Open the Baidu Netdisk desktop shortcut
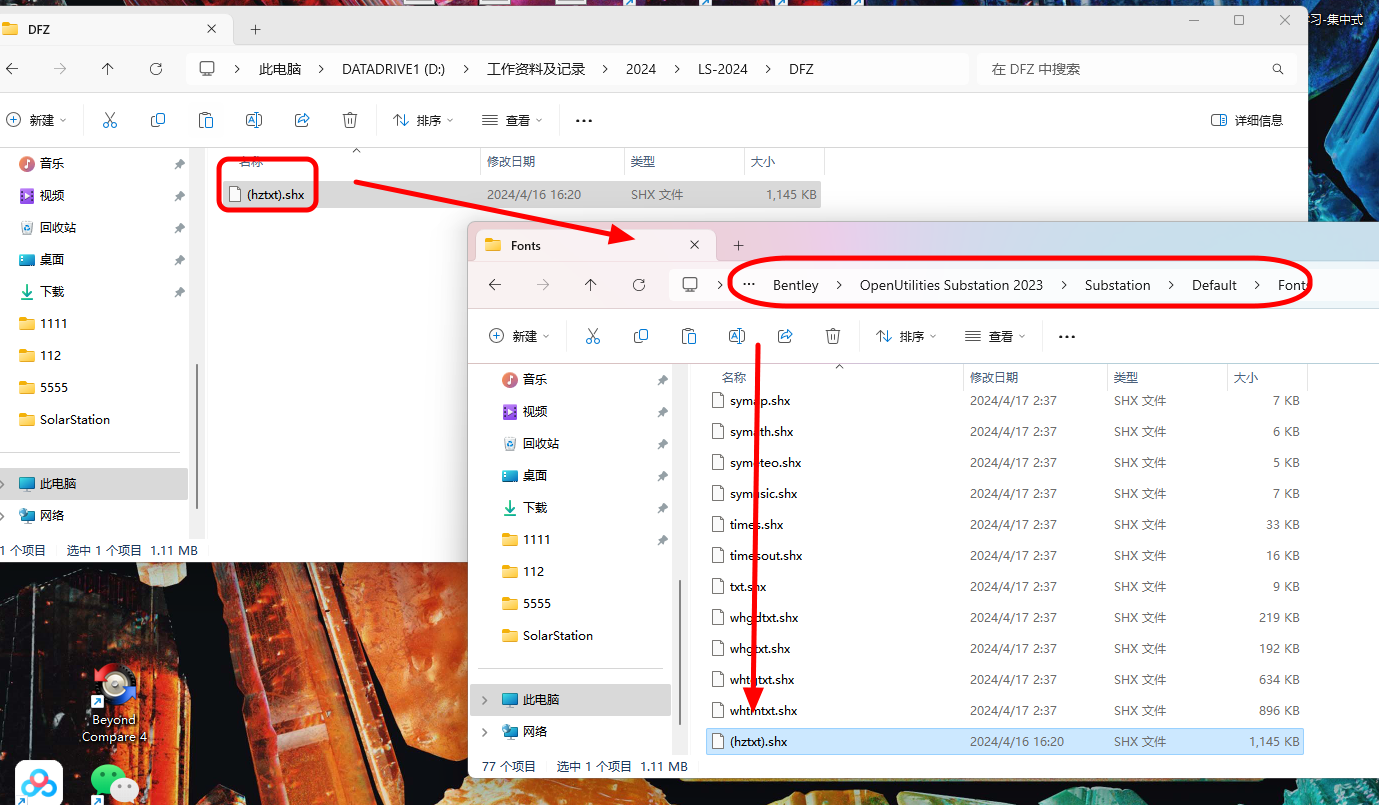Image resolution: width=1379 pixels, height=805 pixels. point(39,783)
